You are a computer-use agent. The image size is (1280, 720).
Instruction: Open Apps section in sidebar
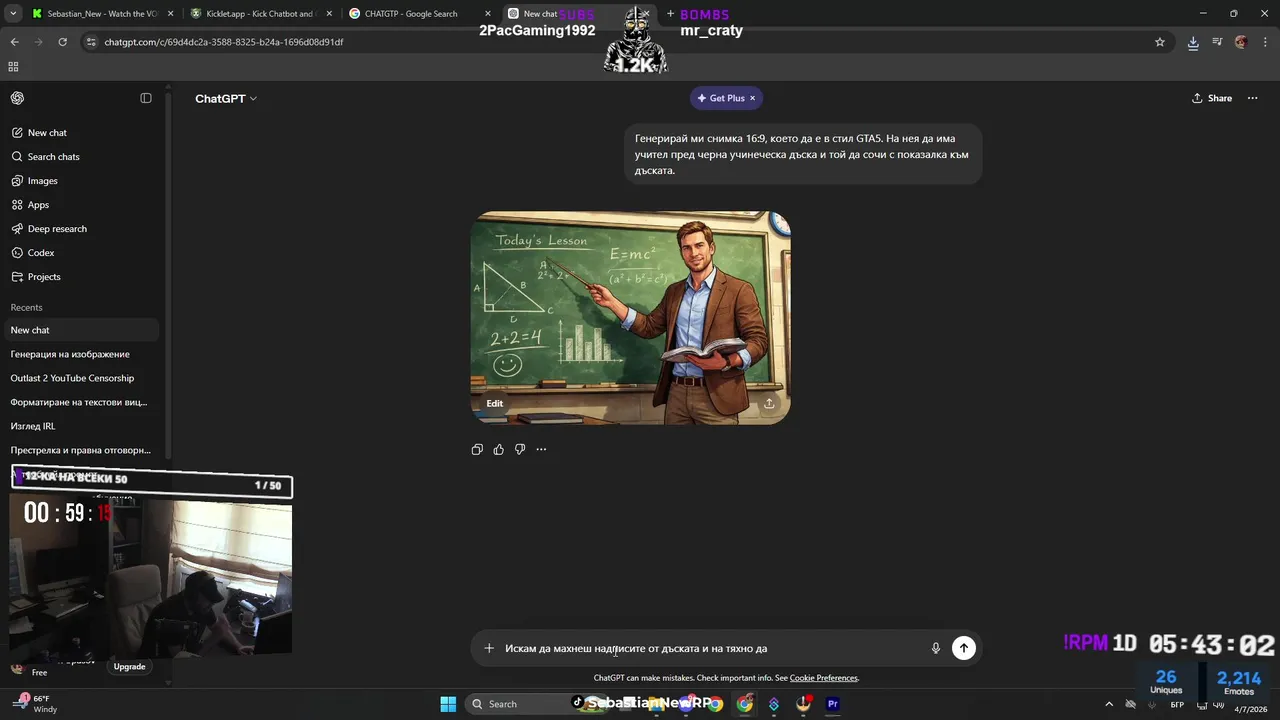click(82, 205)
